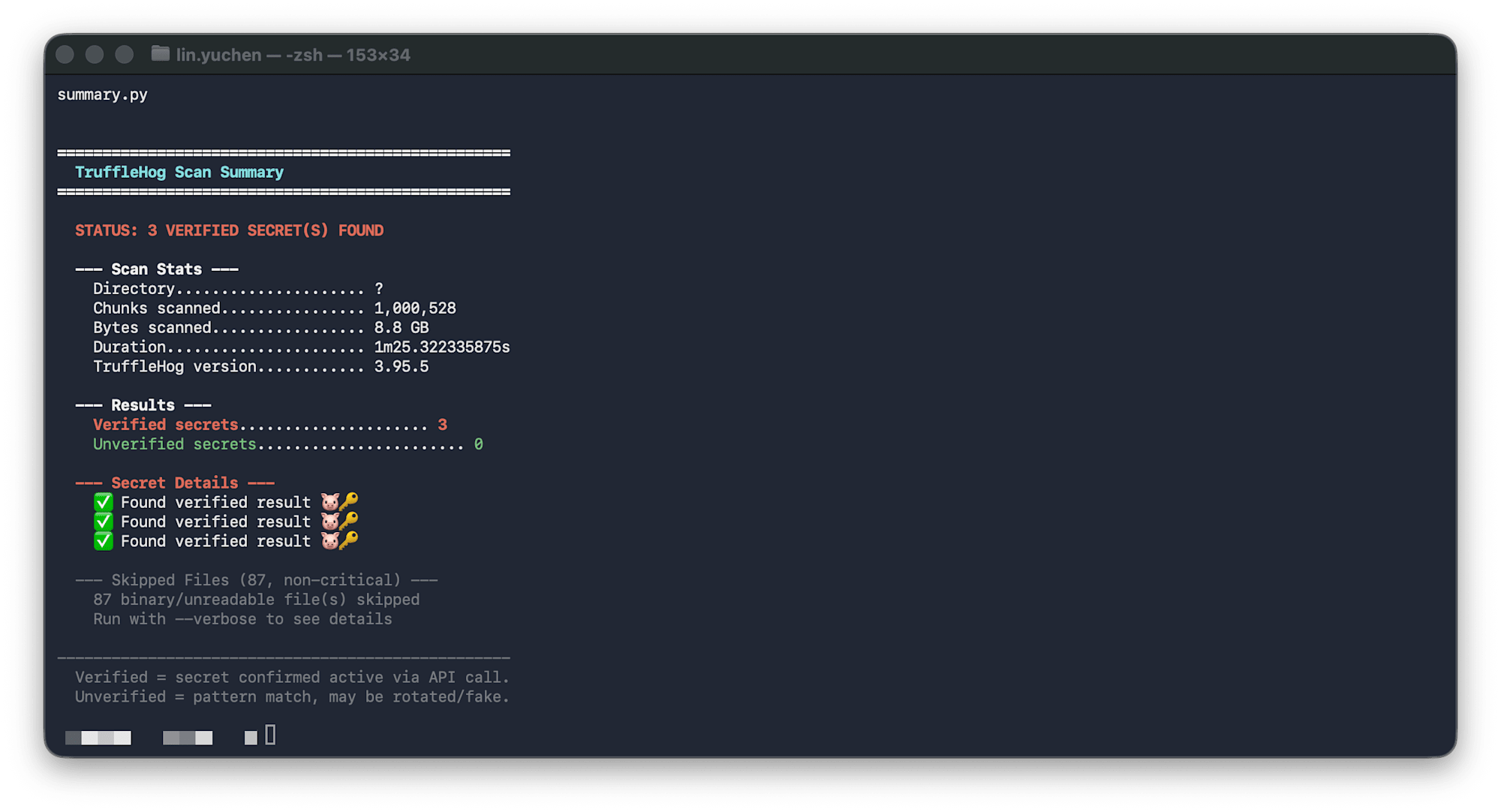
Task: Select the bytes scanned value "8.8 GB"
Action: coord(402,328)
